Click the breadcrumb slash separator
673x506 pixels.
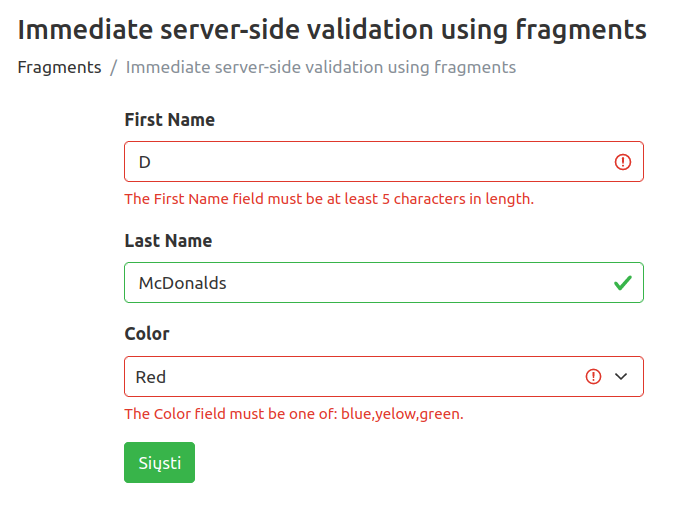[x=114, y=68]
